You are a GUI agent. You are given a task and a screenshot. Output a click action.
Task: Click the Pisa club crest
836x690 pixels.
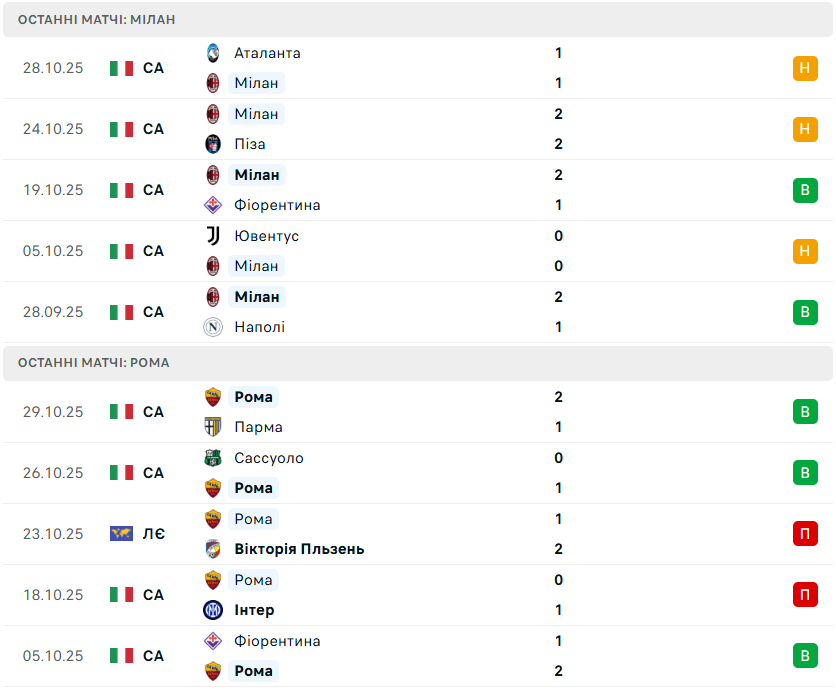[x=213, y=144]
